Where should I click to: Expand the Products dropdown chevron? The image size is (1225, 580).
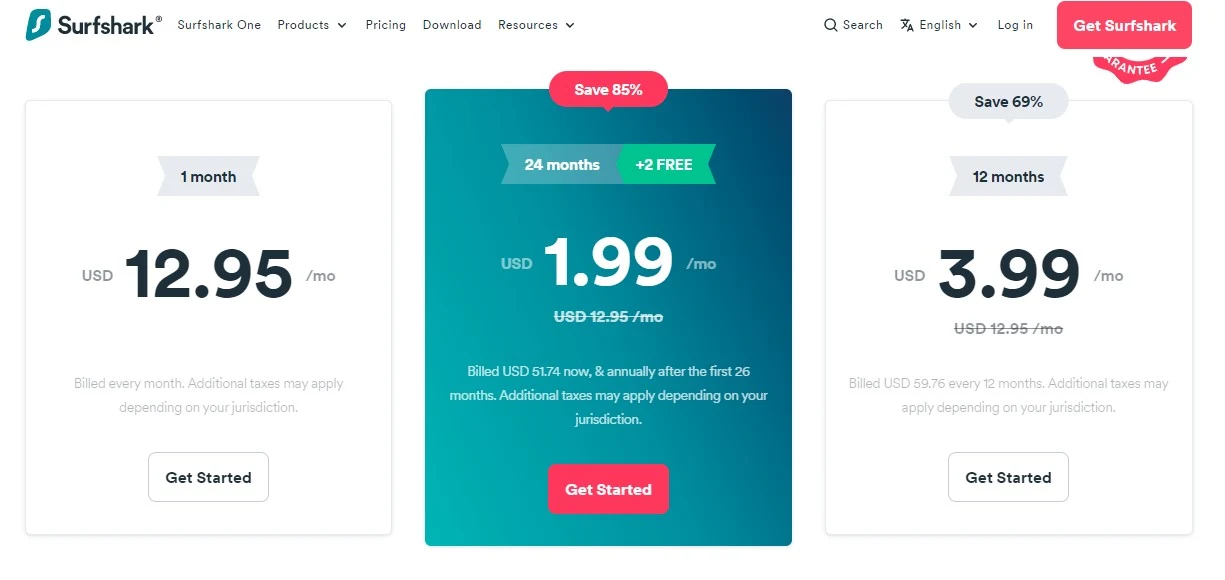point(342,25)
